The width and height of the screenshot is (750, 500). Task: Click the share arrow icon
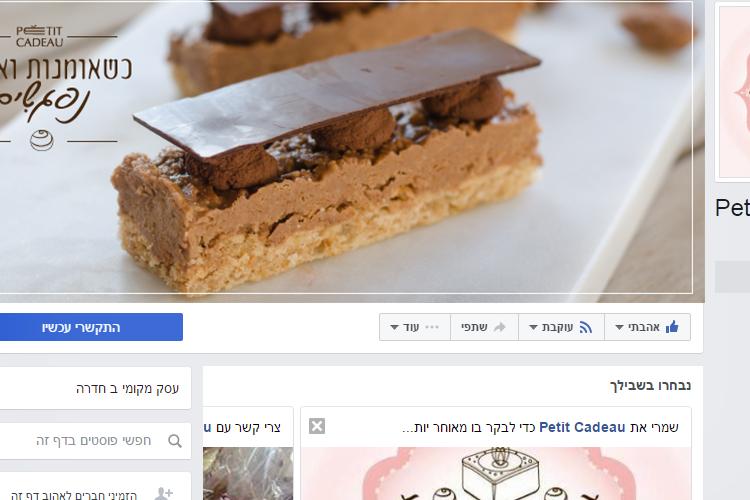[x=499, y=327]
